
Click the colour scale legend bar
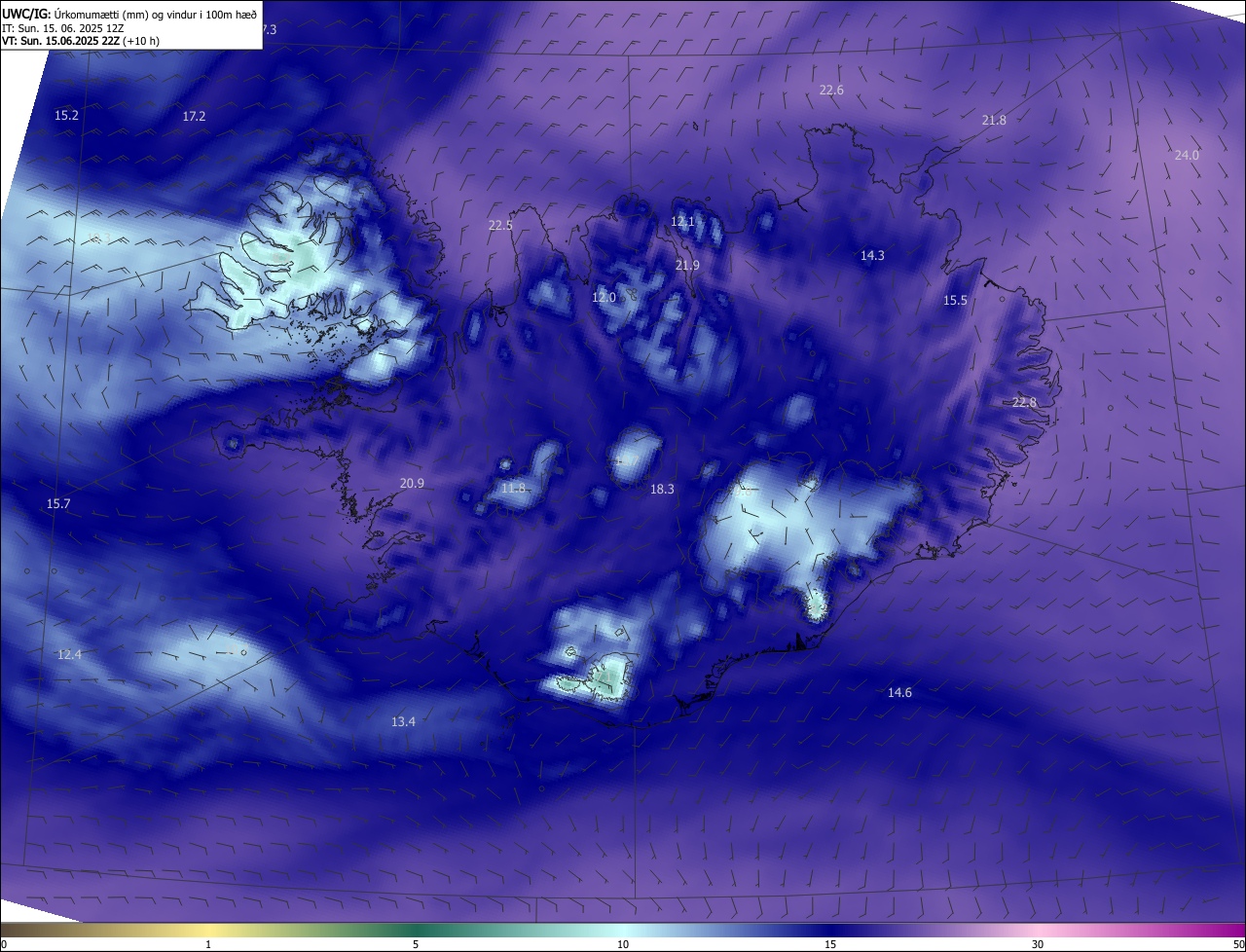(623, 931)
